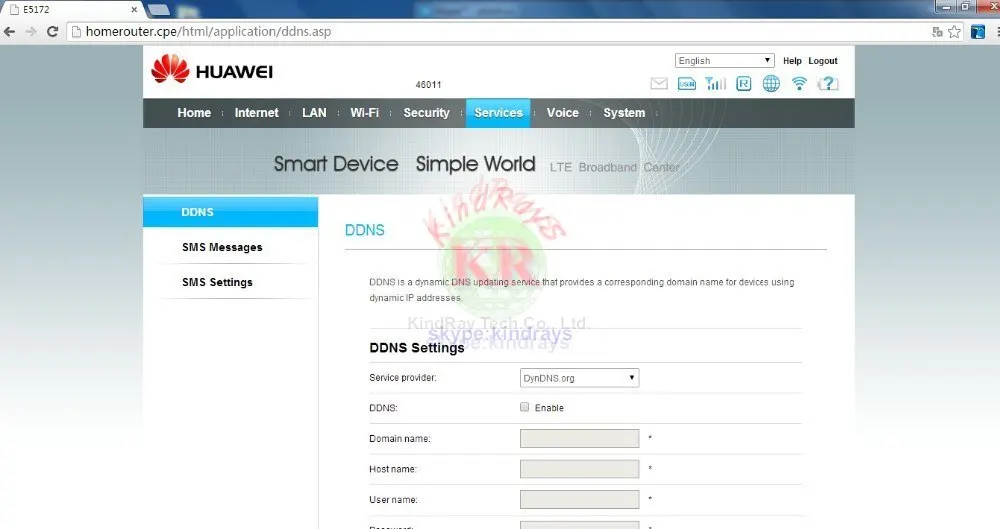Open SMS Settings in the sidebar
Screen dimensions: 1000x529
[x=217, y=282]
